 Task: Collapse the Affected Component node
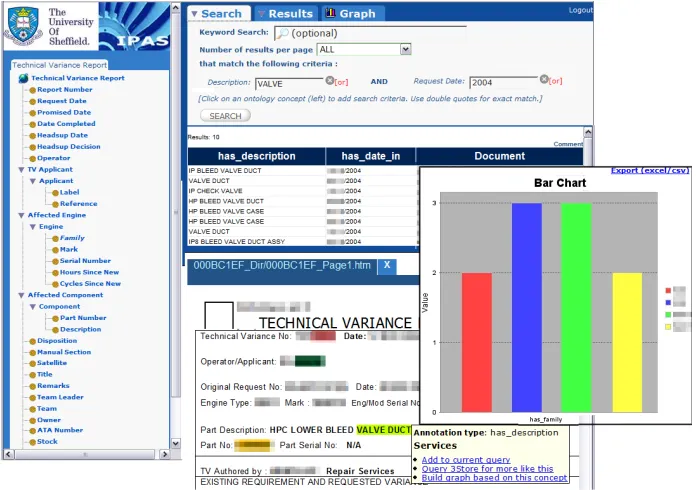[x=21, y=295]
